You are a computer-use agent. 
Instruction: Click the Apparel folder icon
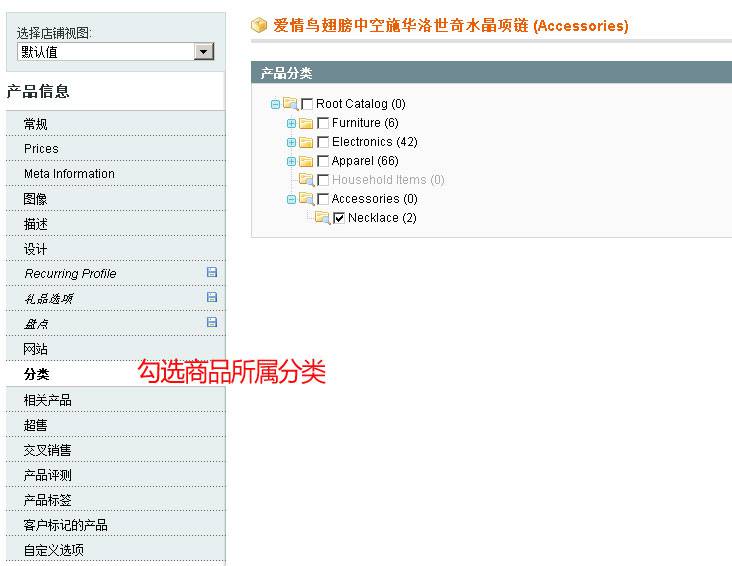point(306,161)
